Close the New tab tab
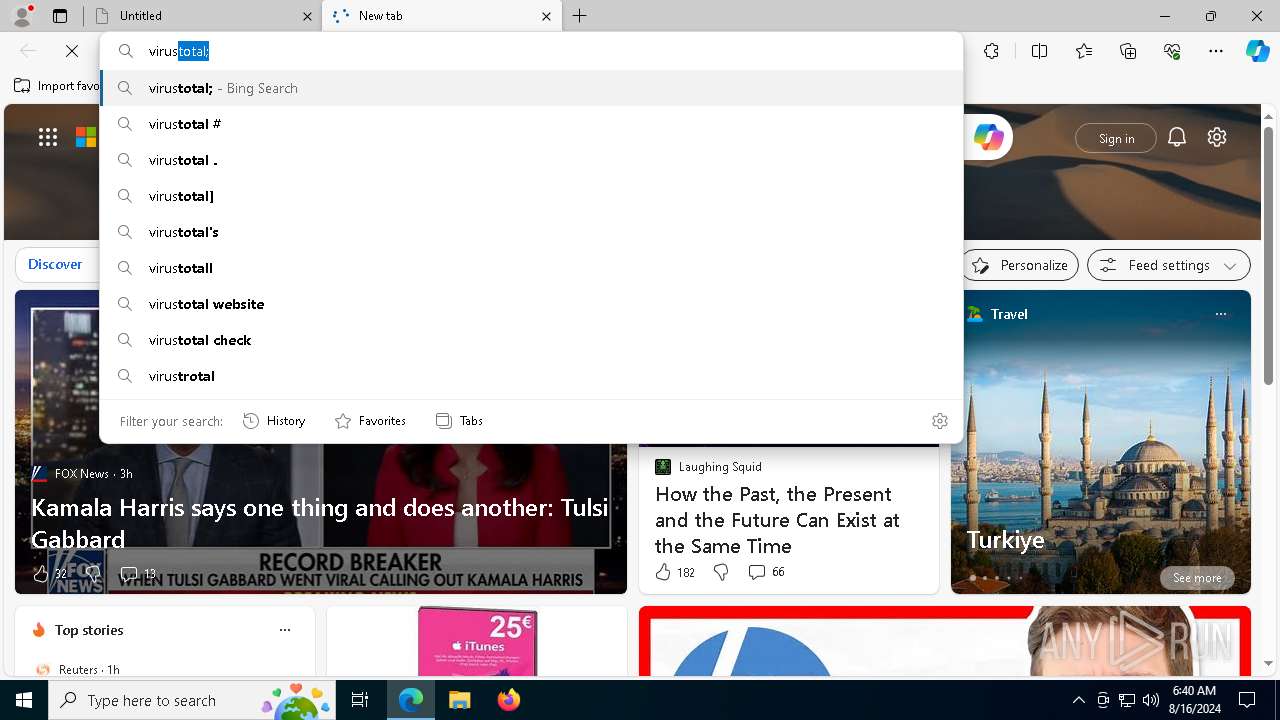The image size is (1280, 720). (x=546, y=16)
